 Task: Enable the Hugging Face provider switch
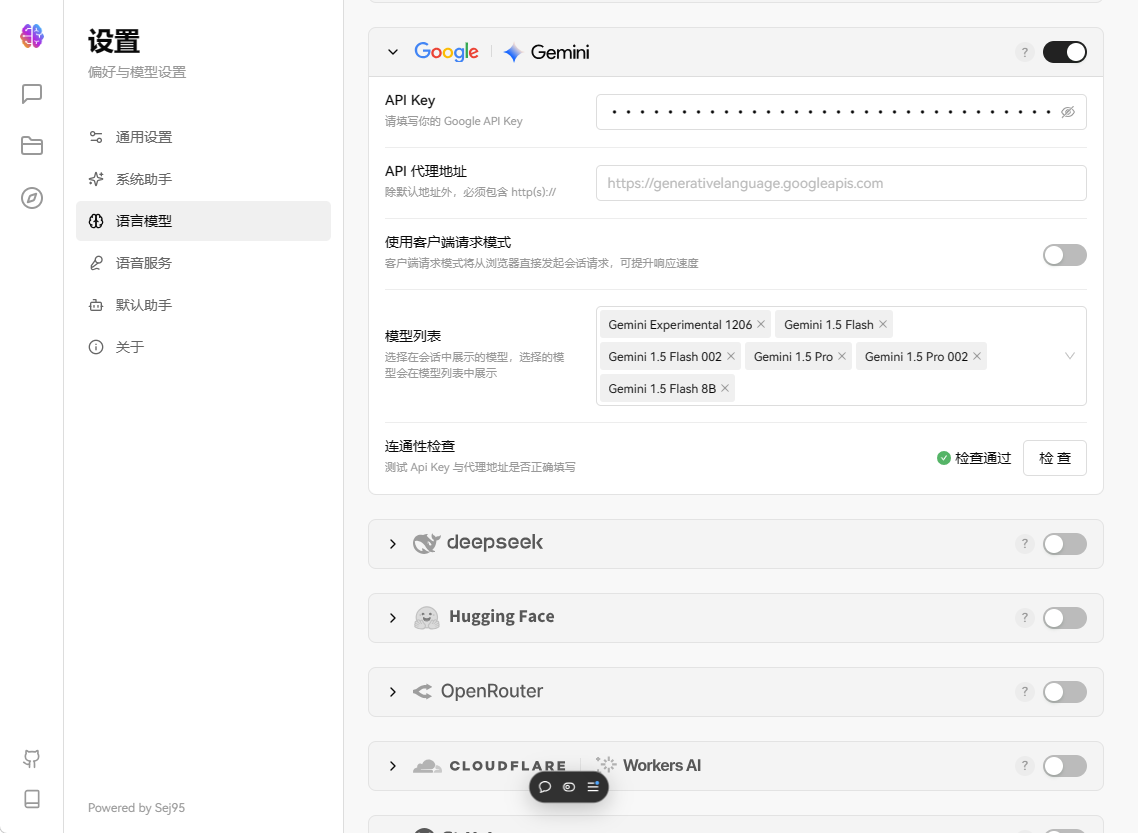click(x=1065, y=617)
